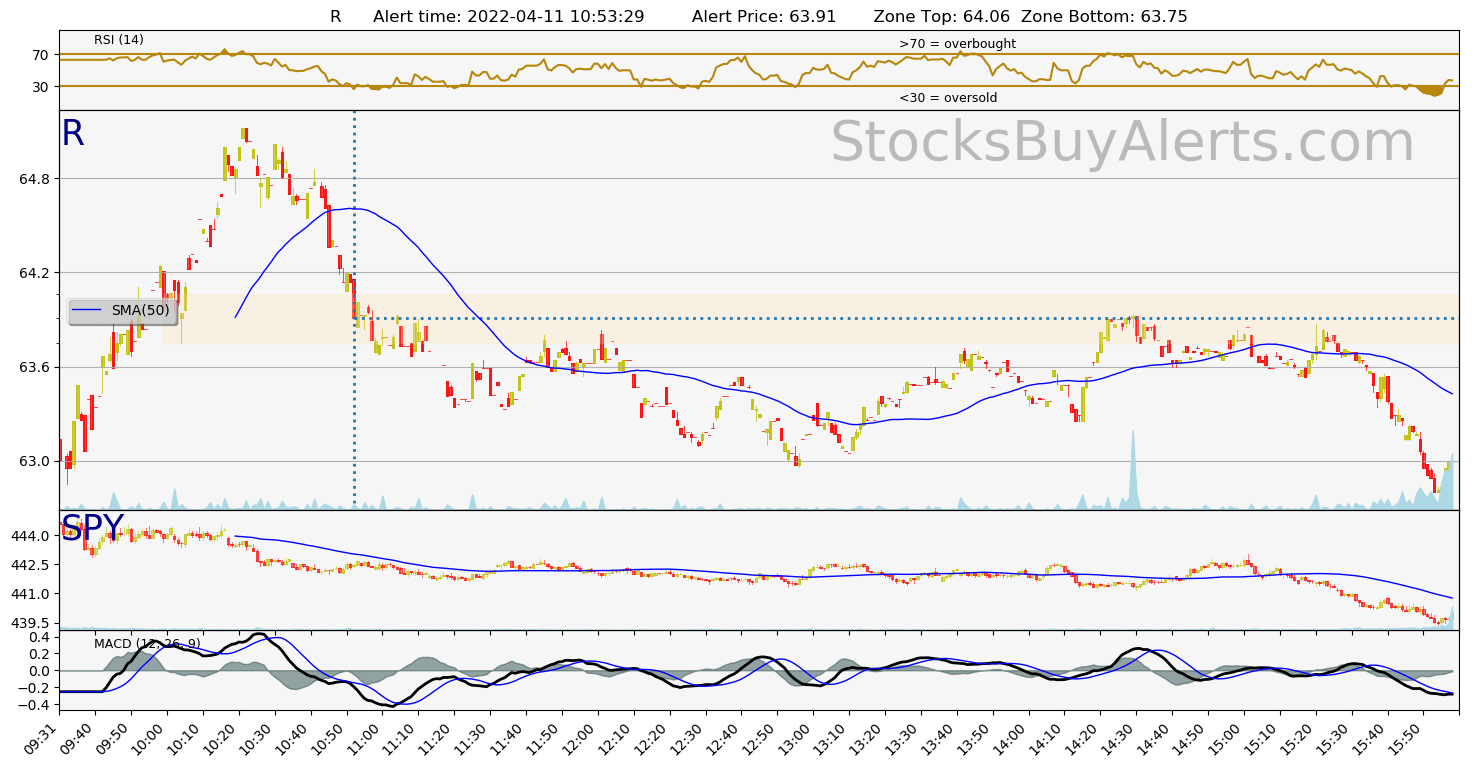The height and width of the screenshot is (768, 1474).
Task: Click 'Alert time: 2022-04-11 10:53:29' in title
Action: click(508, 17)
